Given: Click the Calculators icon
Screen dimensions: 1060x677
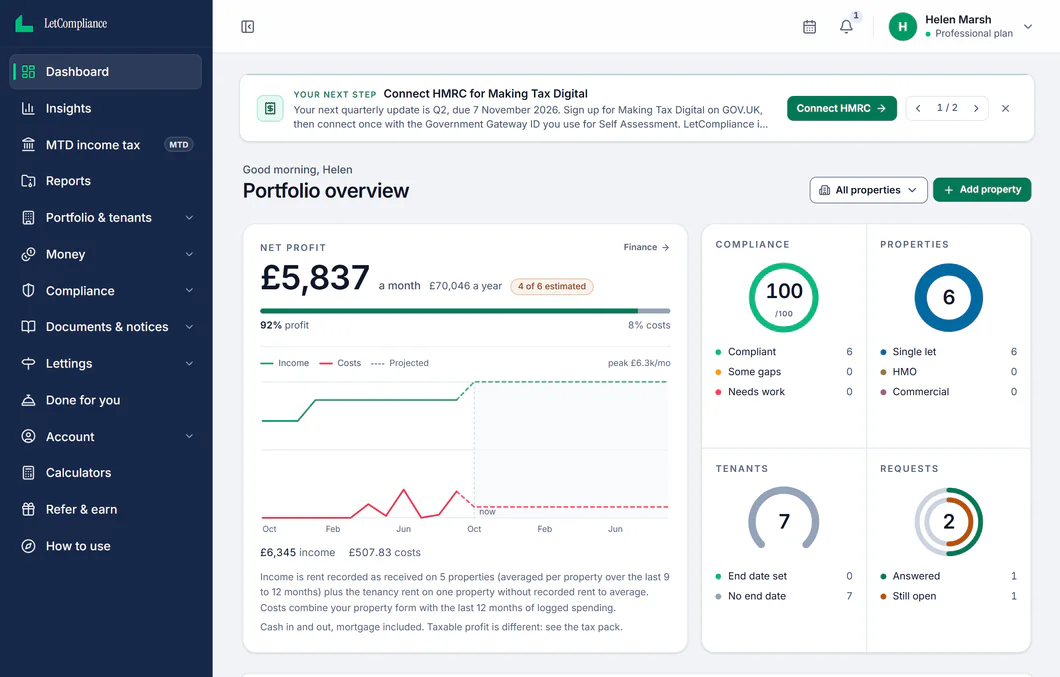Looking at the screenshot, I should coord(28,473).
